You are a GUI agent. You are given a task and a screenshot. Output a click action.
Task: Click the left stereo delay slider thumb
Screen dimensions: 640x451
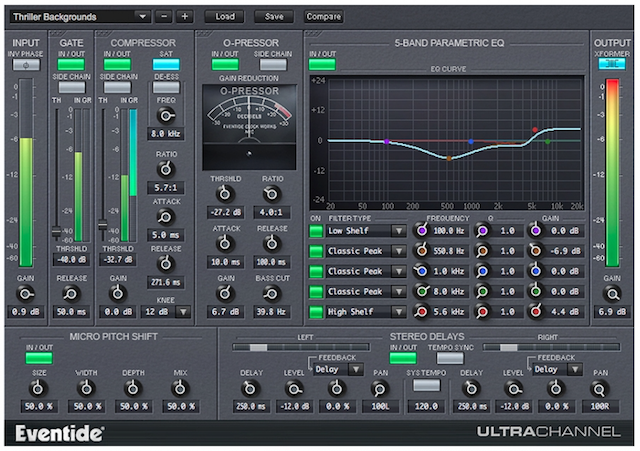pyautogui.click(x=258, y=348)
